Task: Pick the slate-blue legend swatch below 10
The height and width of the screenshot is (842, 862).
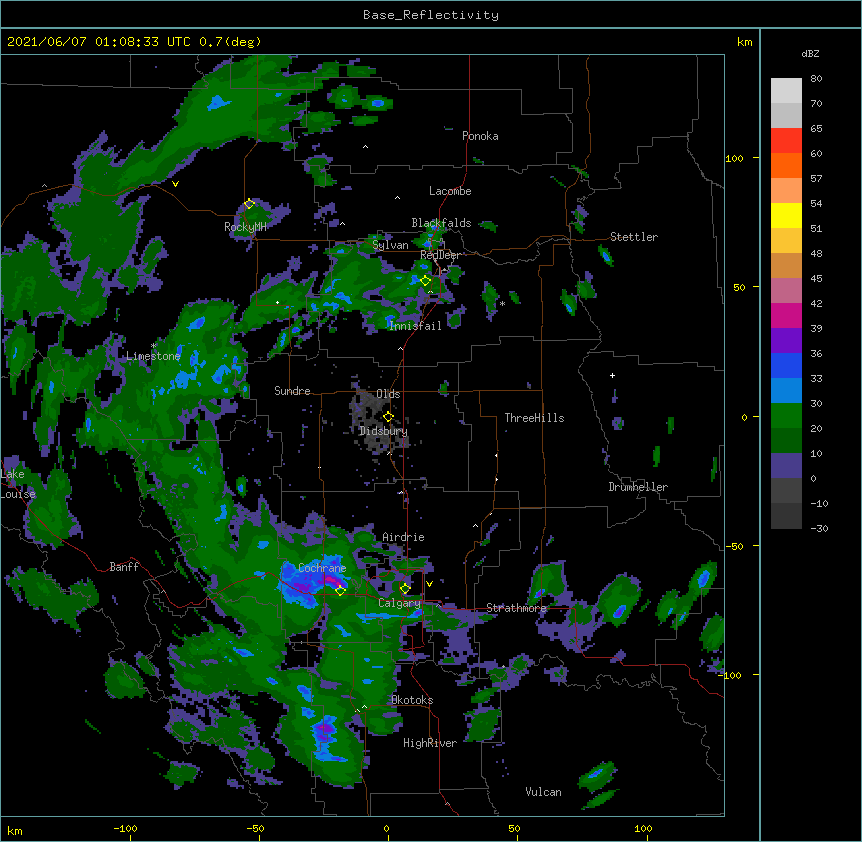Action: point(786,466)
